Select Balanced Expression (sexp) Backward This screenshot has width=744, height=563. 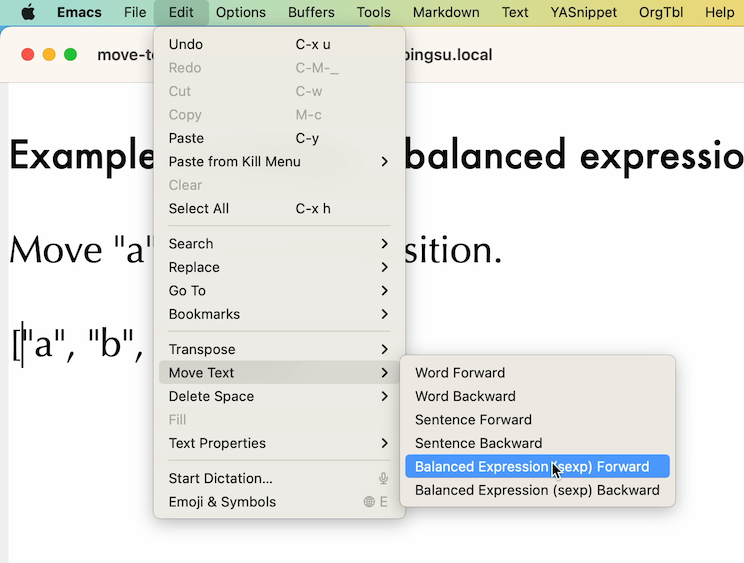(538, 490)
